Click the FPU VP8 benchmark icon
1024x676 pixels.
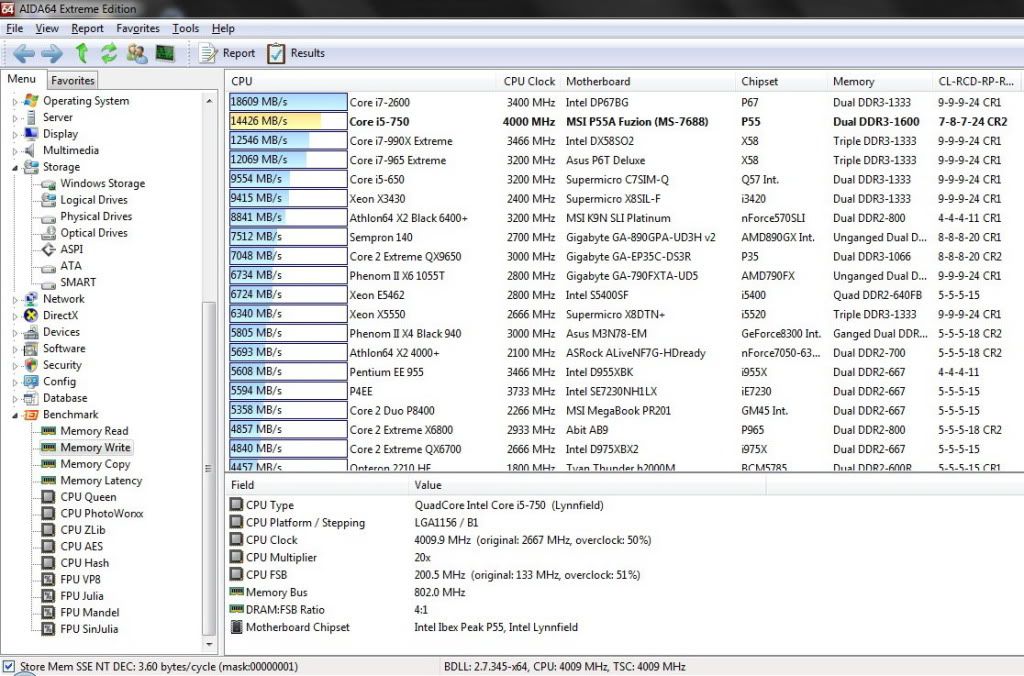click(48, 579)
